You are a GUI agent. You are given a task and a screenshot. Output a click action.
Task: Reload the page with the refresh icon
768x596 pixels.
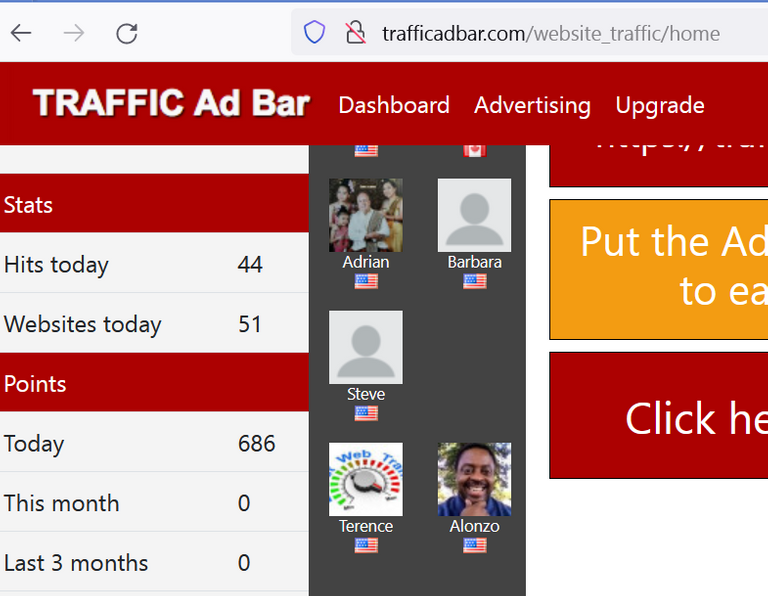coord(126,33)
